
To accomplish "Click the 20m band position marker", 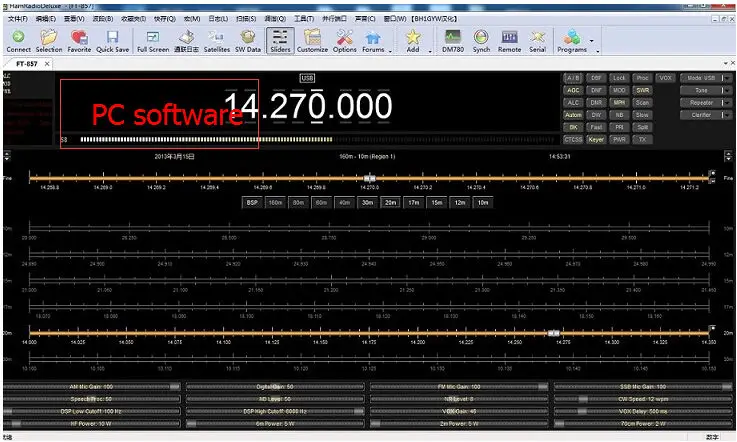I will [x=554, y=333].
